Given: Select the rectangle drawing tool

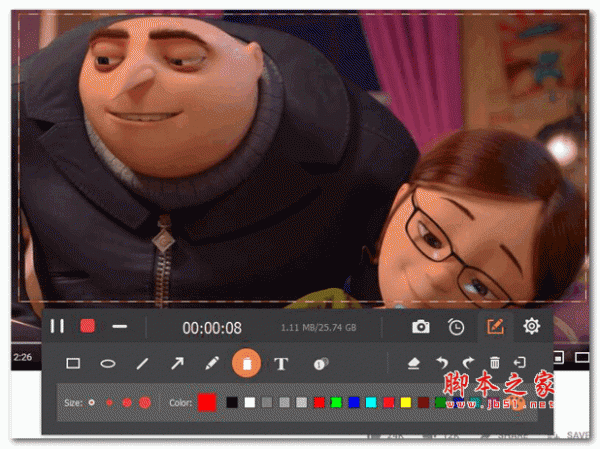Looking at the screenshot, I should click(73, 363).
